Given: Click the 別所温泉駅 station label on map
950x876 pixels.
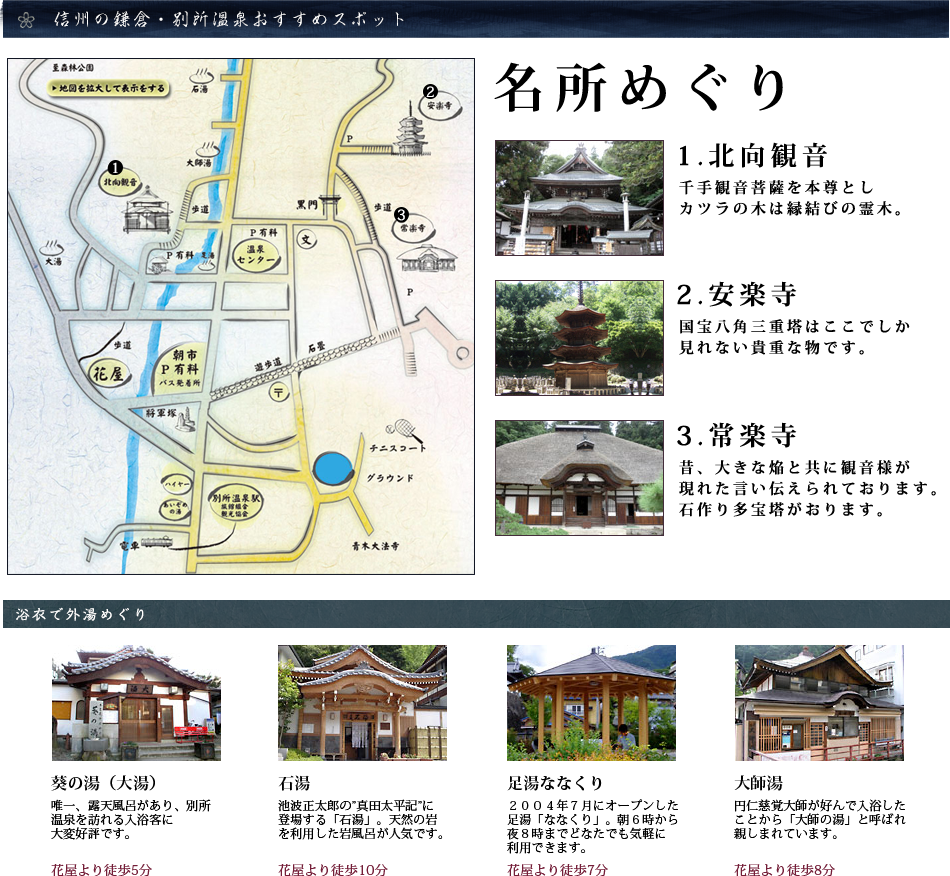Looking at the screenshot, I should pos(236,504).
